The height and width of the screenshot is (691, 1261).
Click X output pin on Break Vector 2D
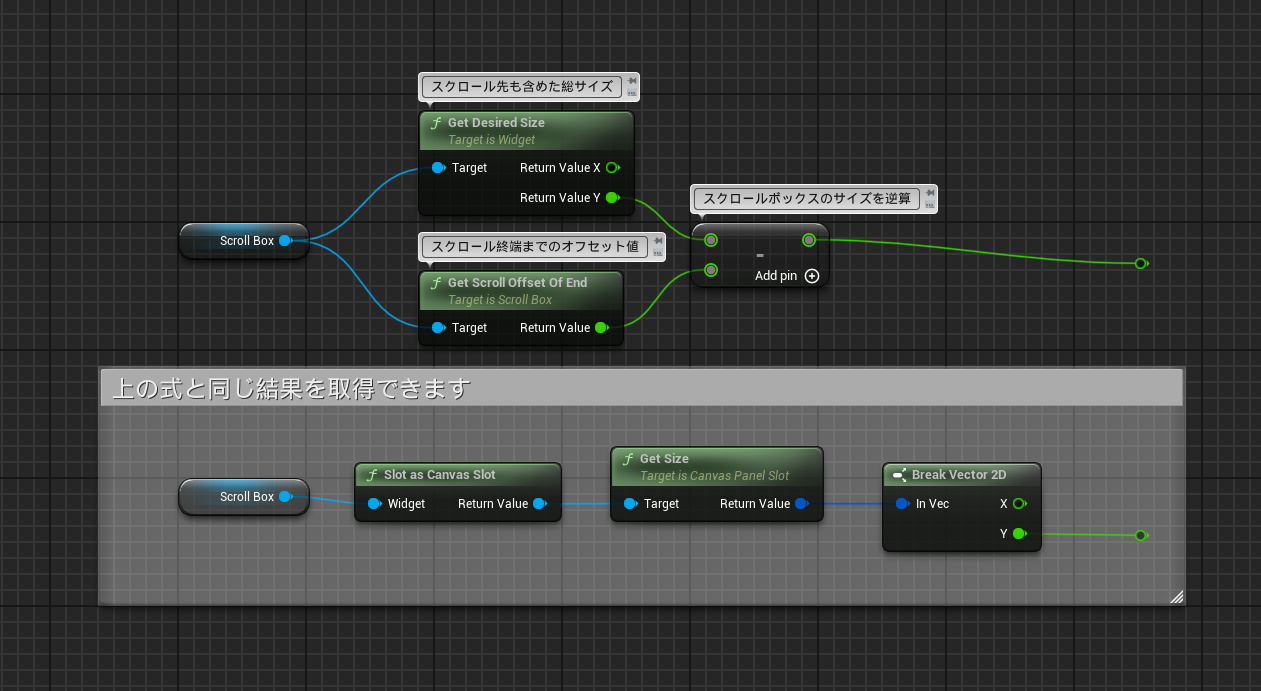tap(1018, 504)
